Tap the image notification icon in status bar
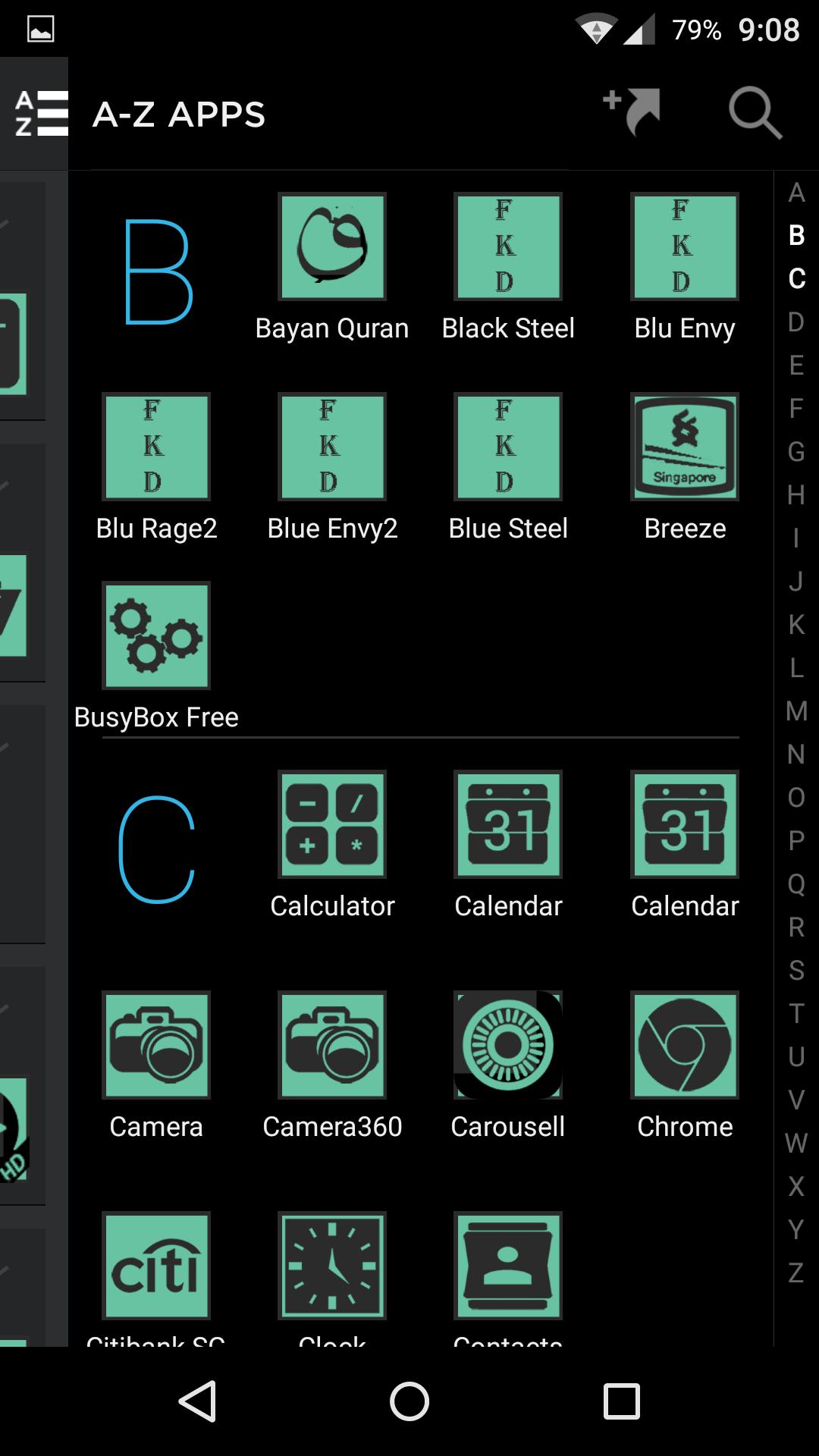The height and width of the screenshot is (1456, 819). pos(40,30)
